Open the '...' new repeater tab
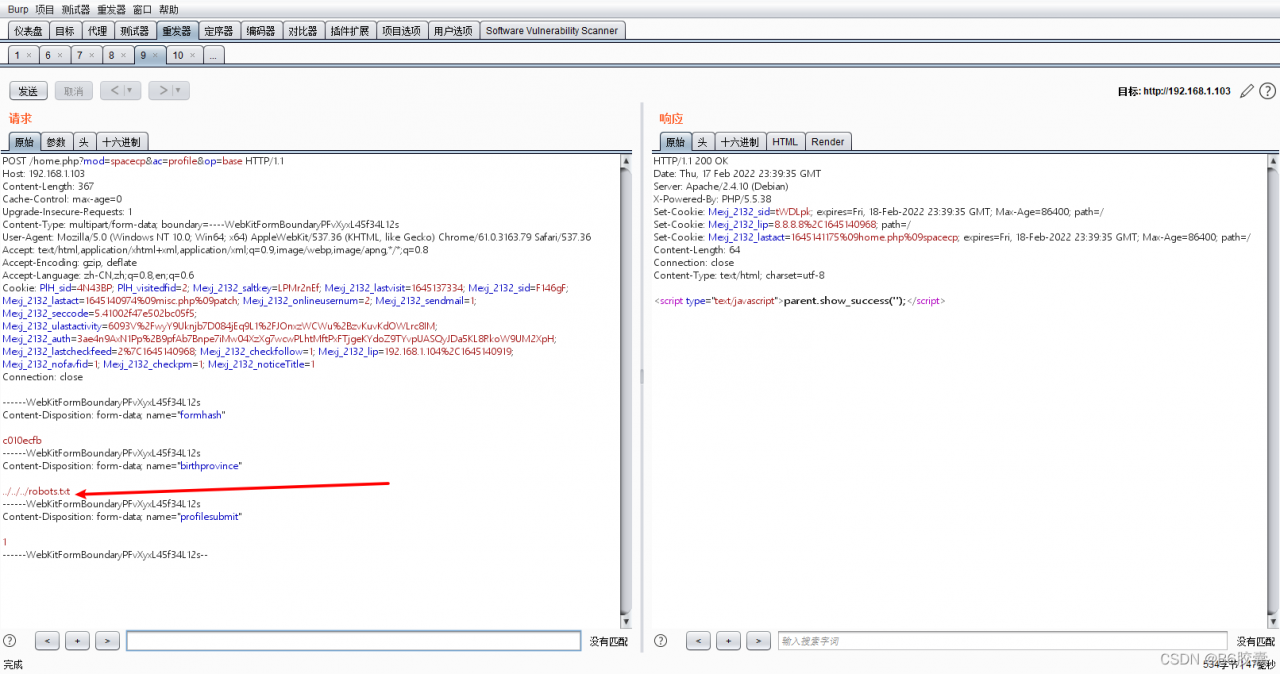The image size is (1280, 674). pos(213,55)
